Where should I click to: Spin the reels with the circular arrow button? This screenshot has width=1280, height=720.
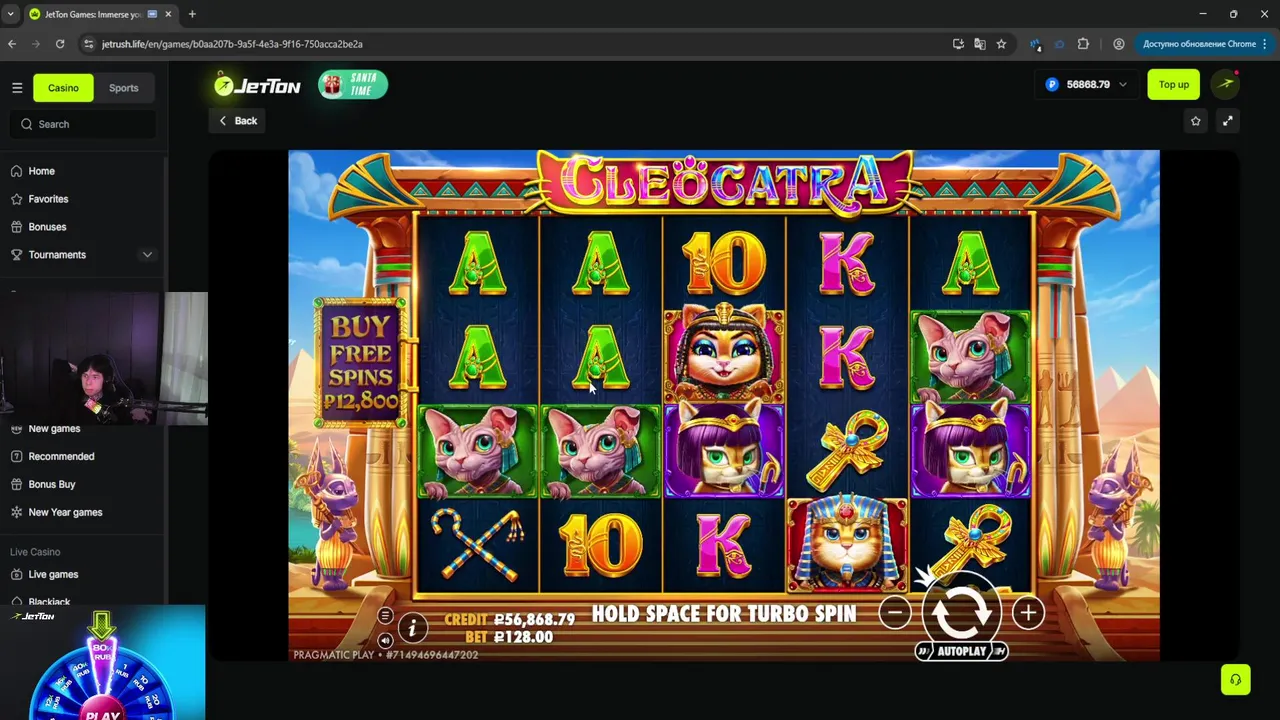click(x=961, y=613)
